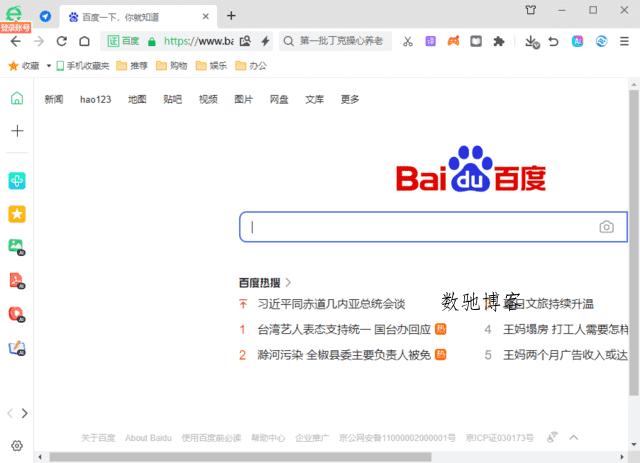Open the 更多 navigation menu
Screen dimensions: 640x463
tap(350, 99)
